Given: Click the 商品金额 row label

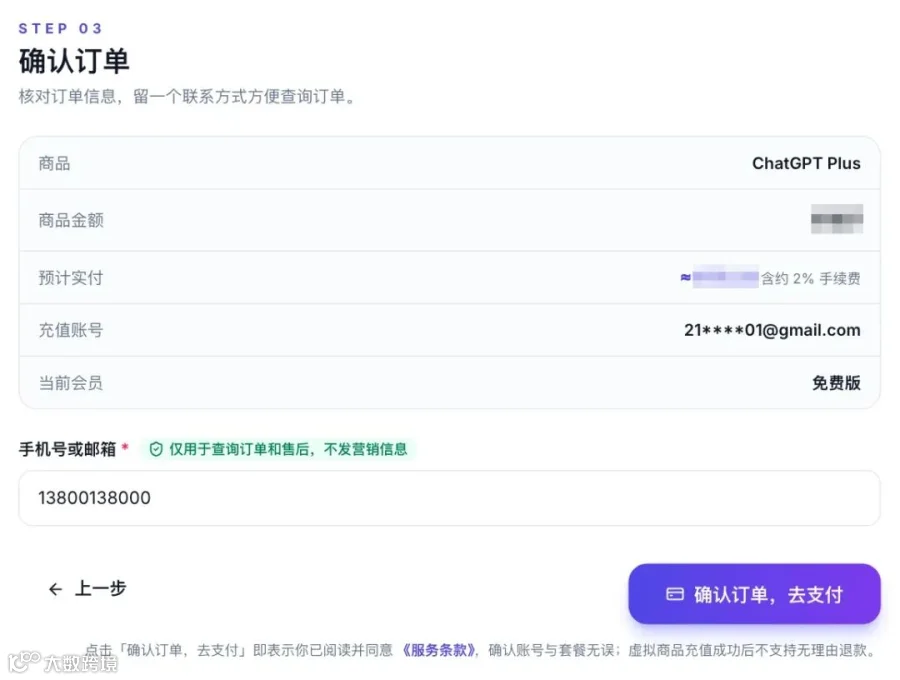Looking at the screenshot, I should coord(71,220).
